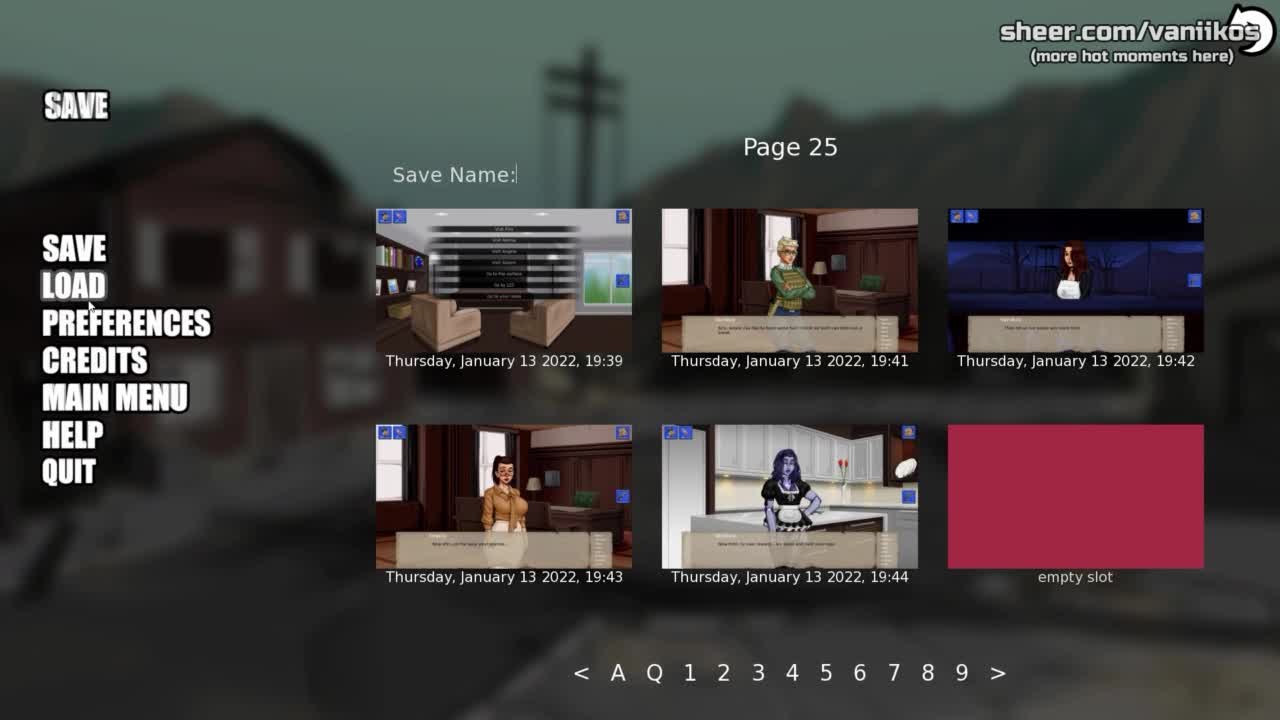Screen dimensions: 1280x720
Task: Click the Save menu option
Action: [74, 248]
